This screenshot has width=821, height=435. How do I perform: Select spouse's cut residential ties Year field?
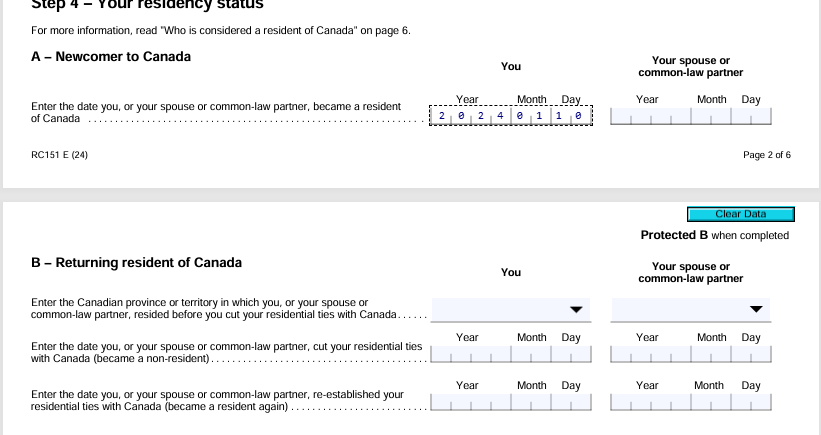[x=648, y=355]
